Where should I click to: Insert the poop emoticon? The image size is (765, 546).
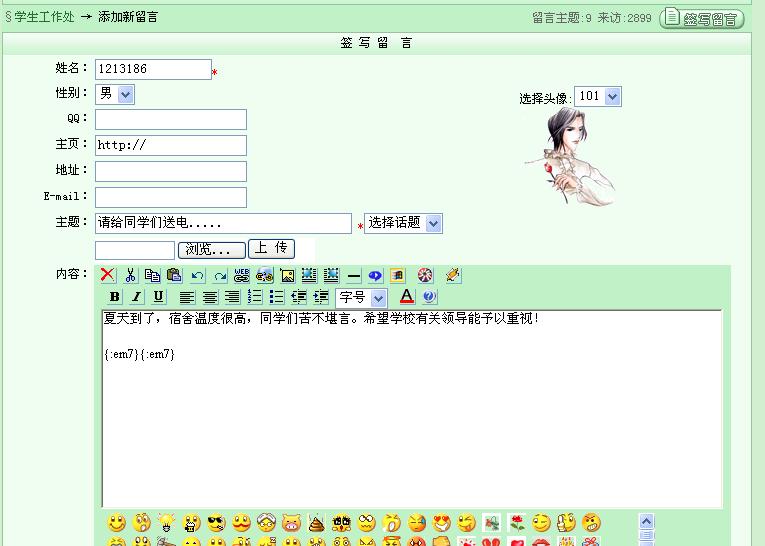coord(316,524)
